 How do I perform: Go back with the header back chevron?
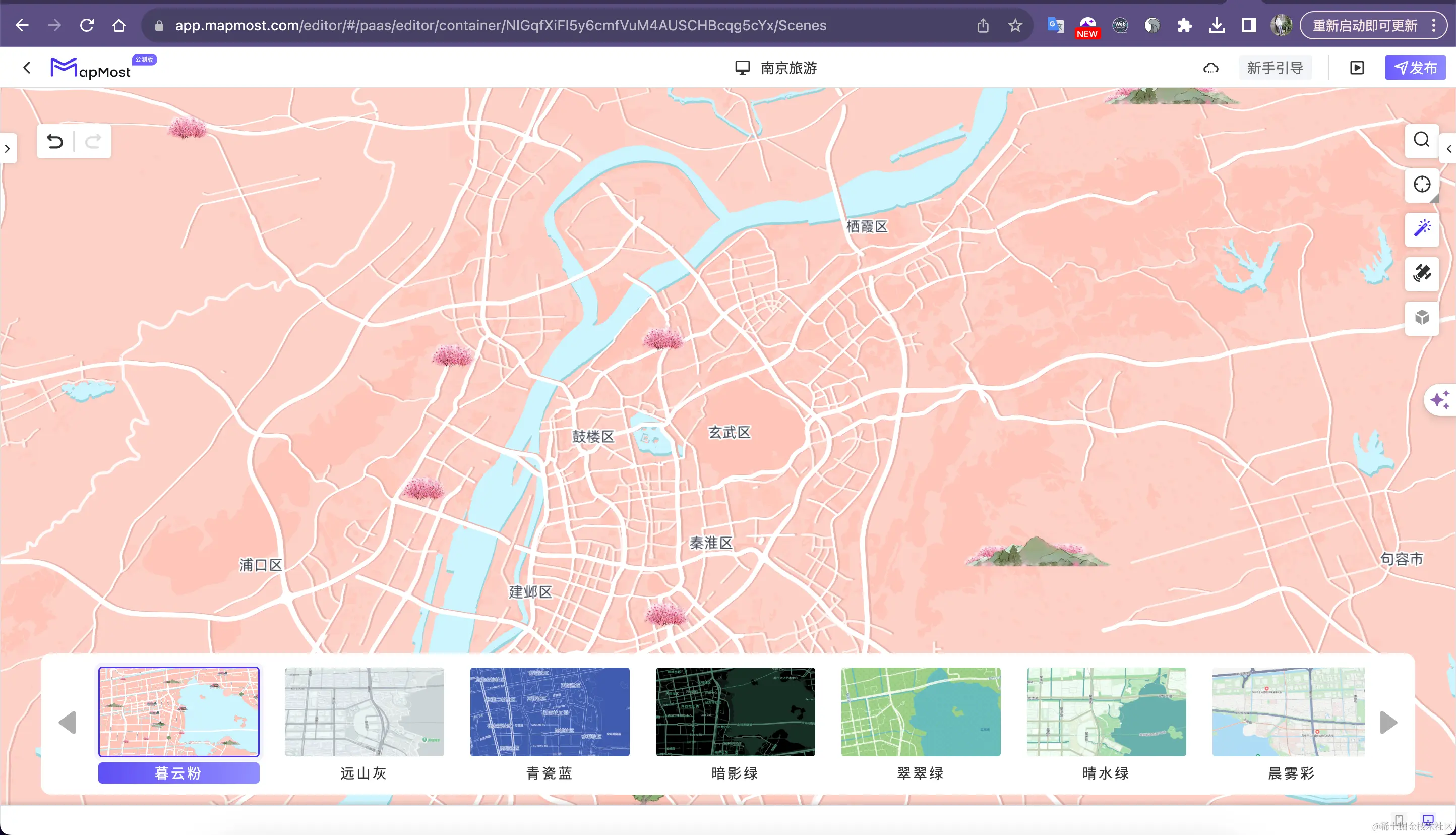click(x=27, y=68)
